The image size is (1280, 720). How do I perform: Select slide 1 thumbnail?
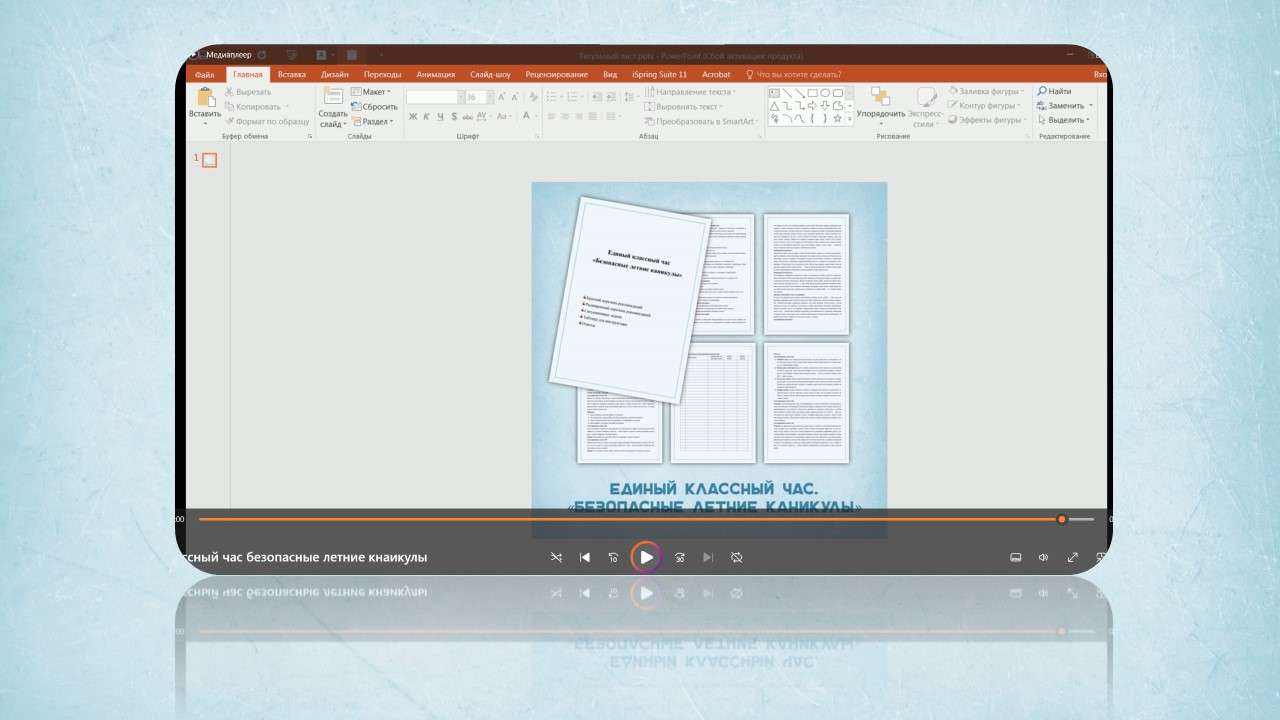[x=209, y=160]
